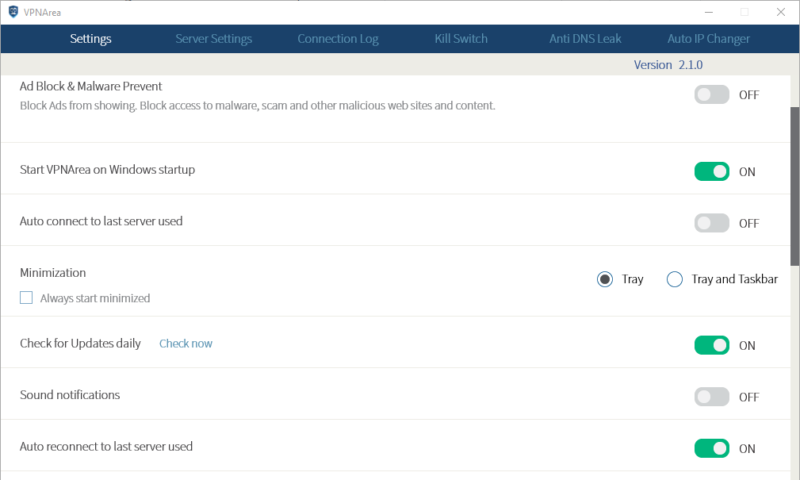Turn off Check for Updates daily switch
Screen dimensions: 800x480
point(712,345)
